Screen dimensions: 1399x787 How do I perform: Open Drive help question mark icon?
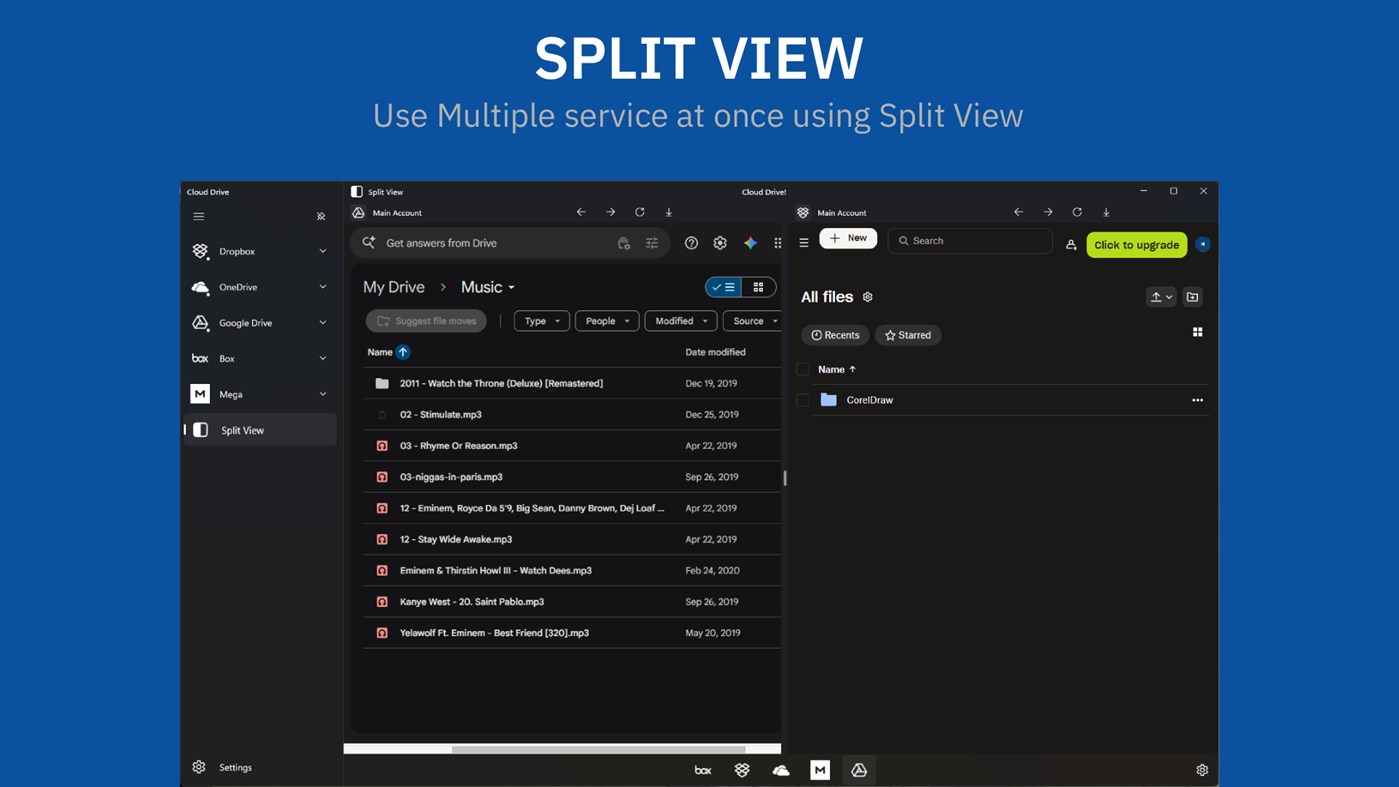(691, 243)
